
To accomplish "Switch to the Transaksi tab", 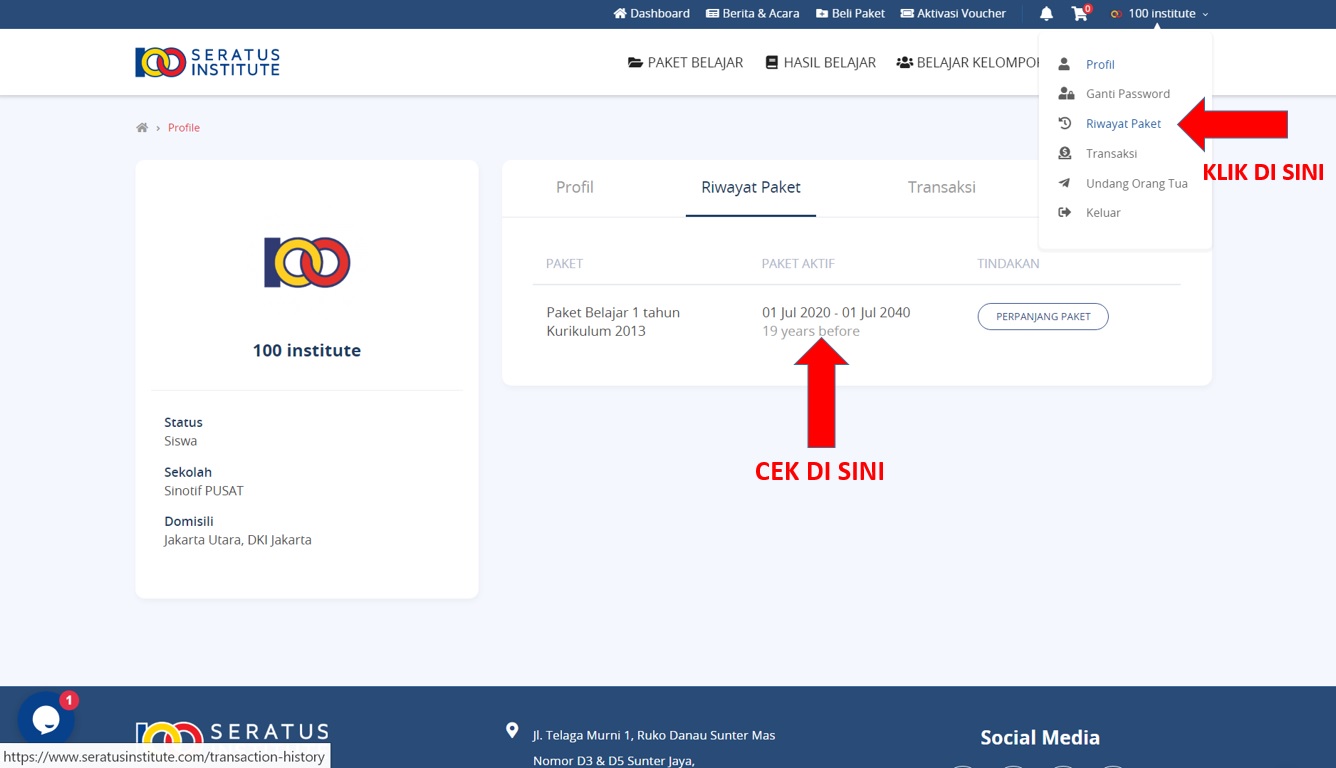I will tap(942, 187).
